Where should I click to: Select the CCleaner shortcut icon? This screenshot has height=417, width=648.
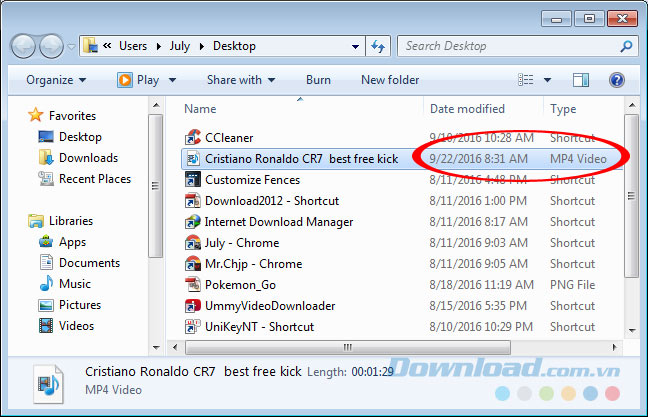pos(193,137)
